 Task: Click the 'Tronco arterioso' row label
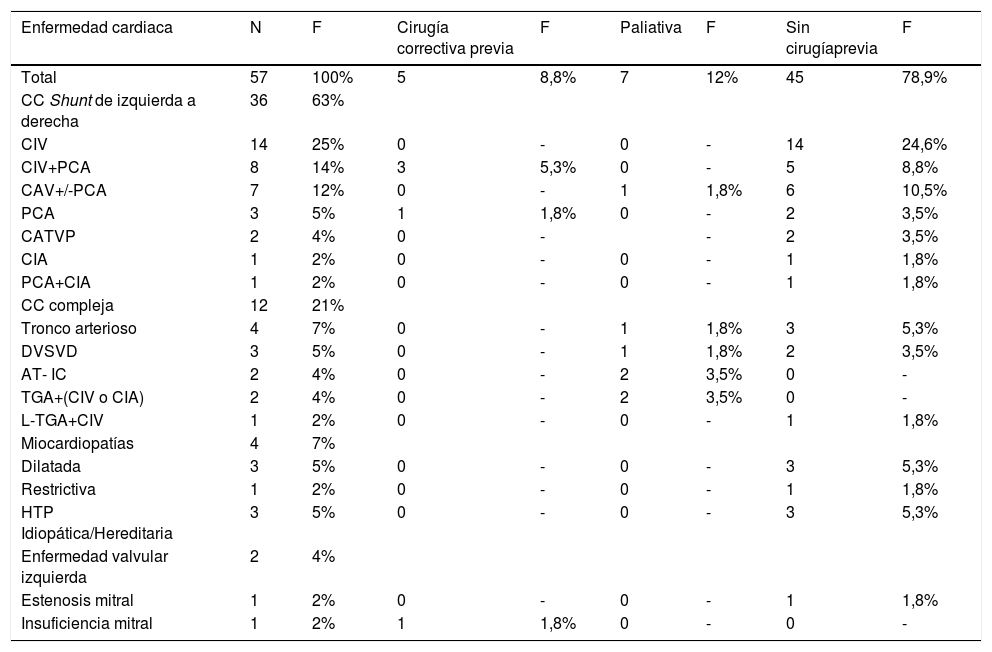click(79, 327)
